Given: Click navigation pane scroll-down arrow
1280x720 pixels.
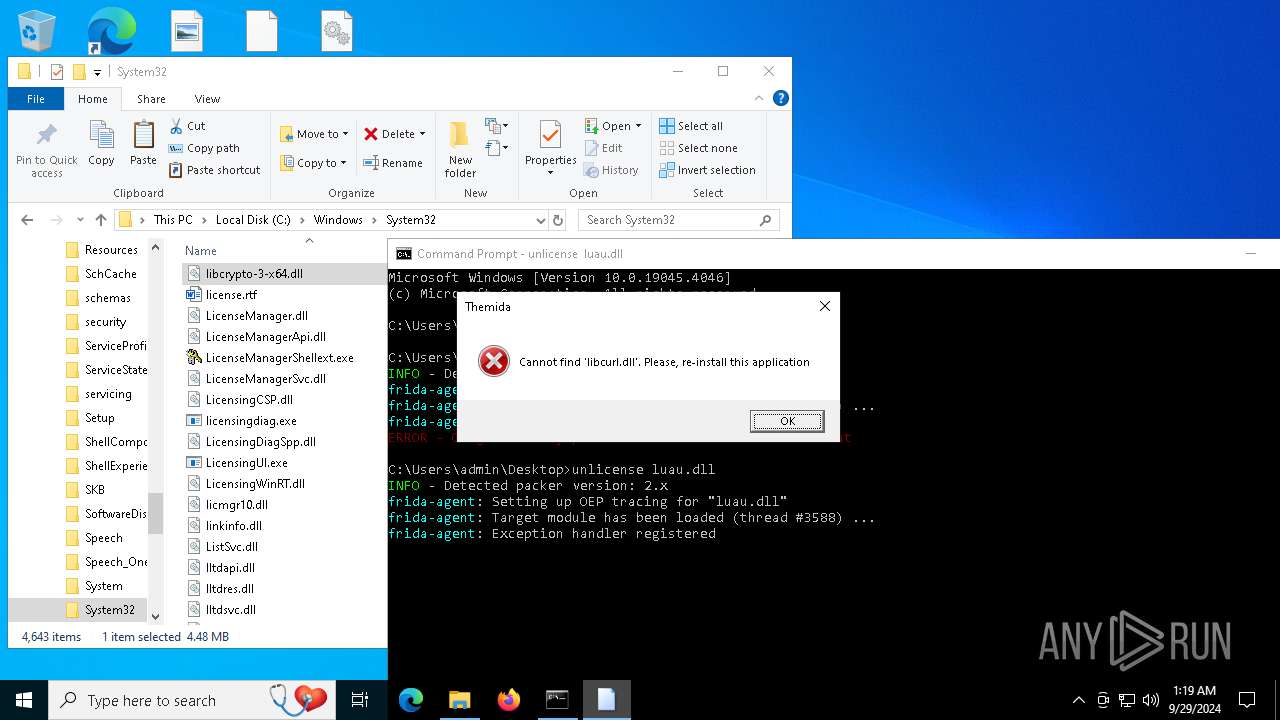Looking at the screenshot, I should tap(155, 616).
